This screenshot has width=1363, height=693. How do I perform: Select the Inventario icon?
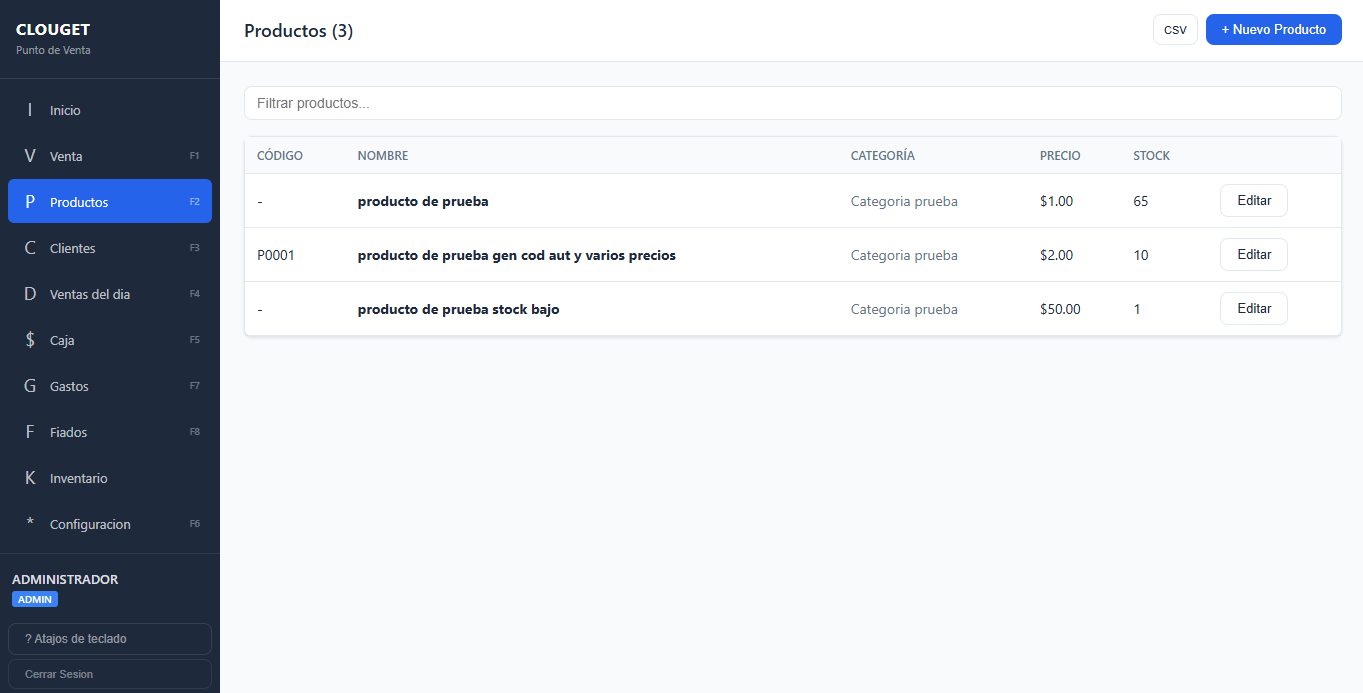point(29,478)
